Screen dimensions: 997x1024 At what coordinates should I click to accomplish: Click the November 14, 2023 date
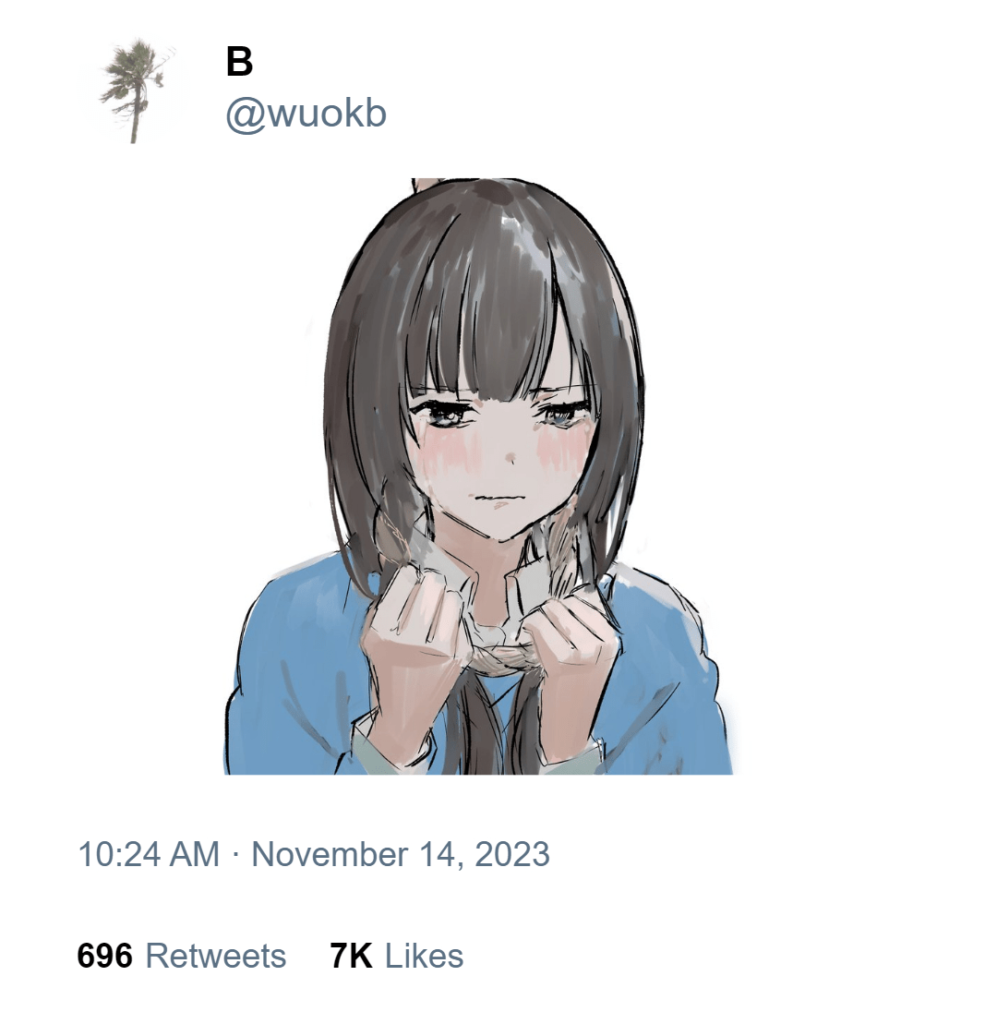point(400,854)
